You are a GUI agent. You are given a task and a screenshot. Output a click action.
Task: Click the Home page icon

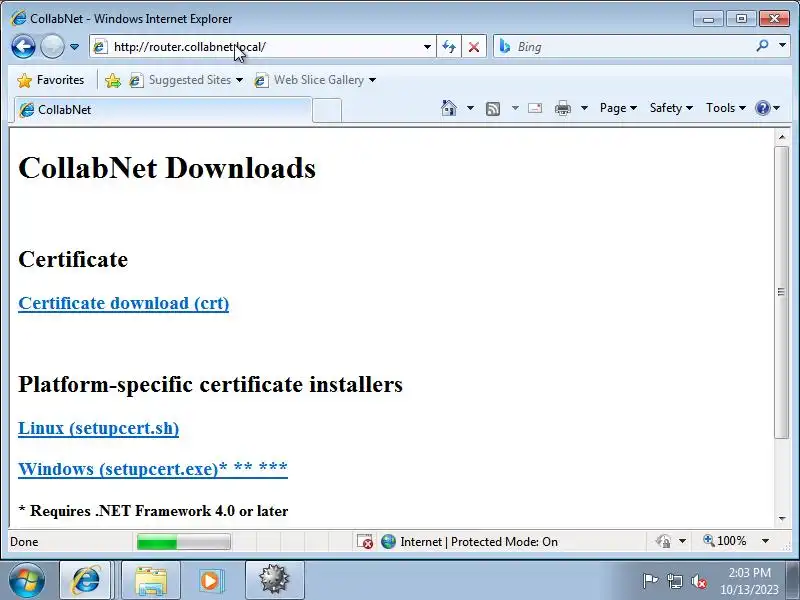coord(448,108)
